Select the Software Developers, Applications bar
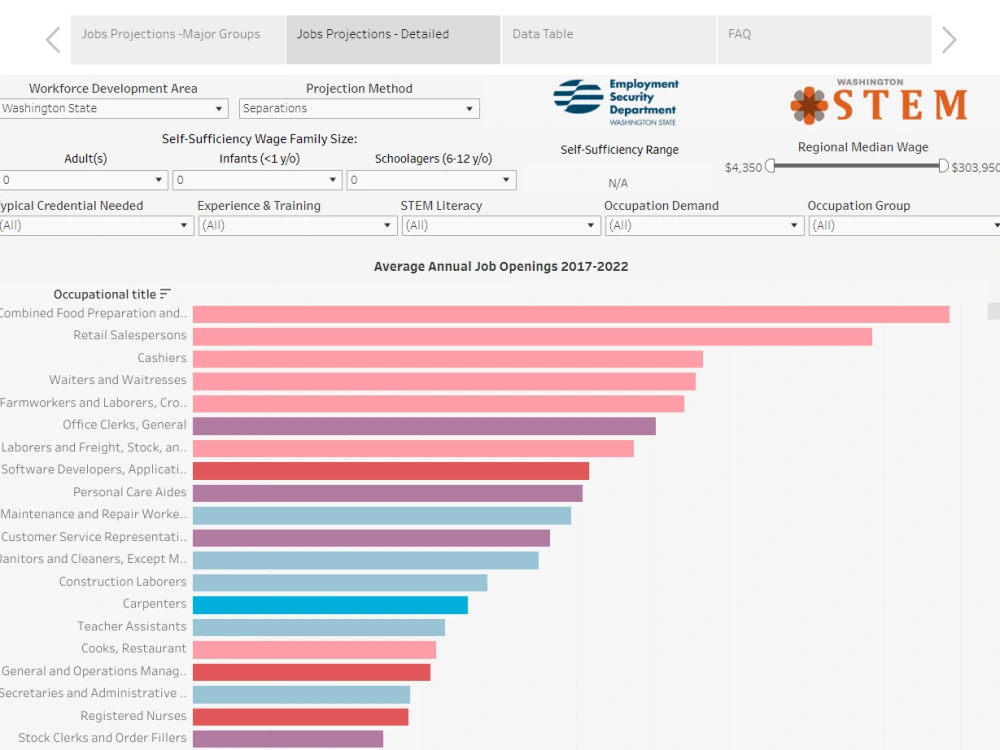The width and height of the screenshot is (1000, 750). [x=391, y=471]
